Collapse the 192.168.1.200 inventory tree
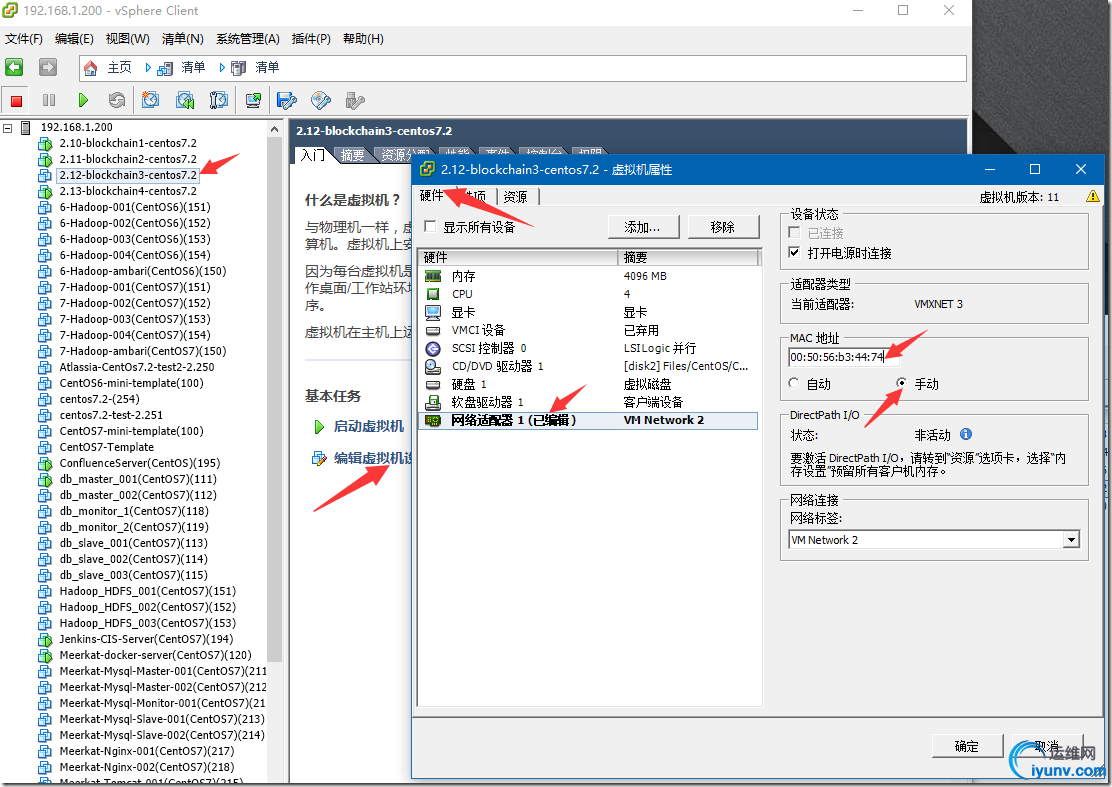Image resolution: width=1112 pixels, height=787 pixels. [9, 128]
